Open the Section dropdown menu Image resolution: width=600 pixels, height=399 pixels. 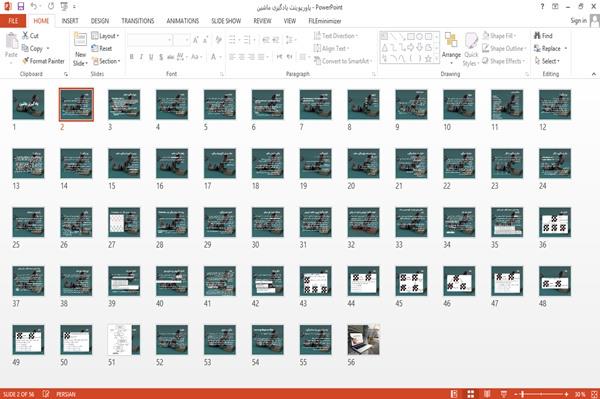(106, 61)
